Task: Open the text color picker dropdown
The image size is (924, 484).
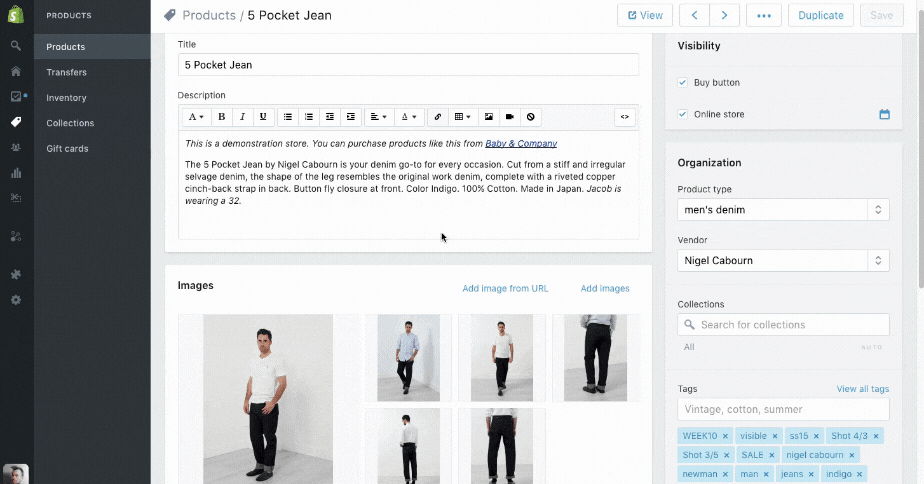Action: point(408,117)
